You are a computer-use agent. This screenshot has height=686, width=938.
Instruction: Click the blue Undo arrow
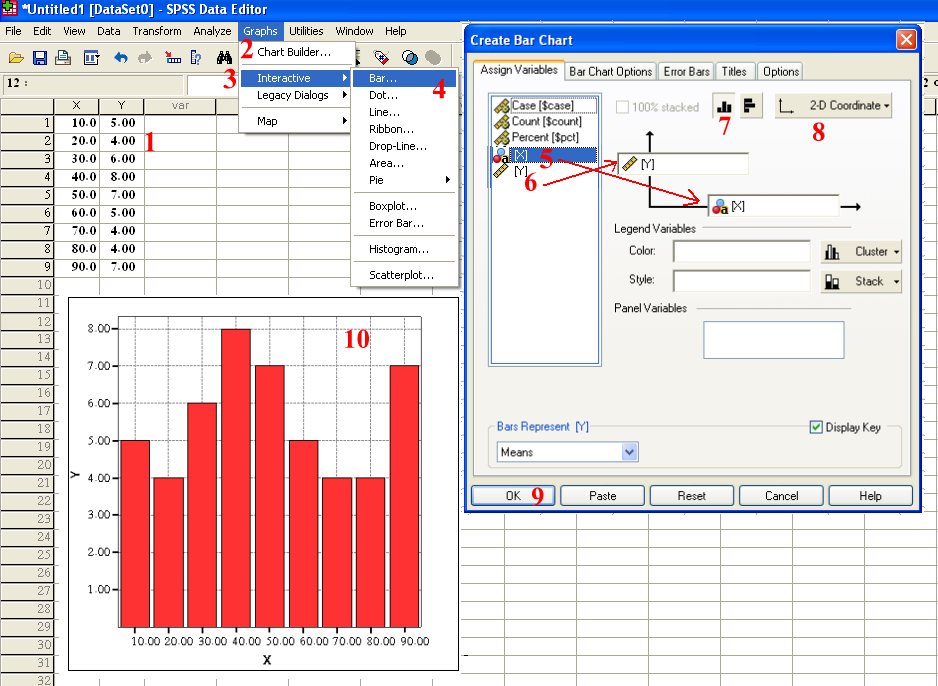click(x=121, y=57)
